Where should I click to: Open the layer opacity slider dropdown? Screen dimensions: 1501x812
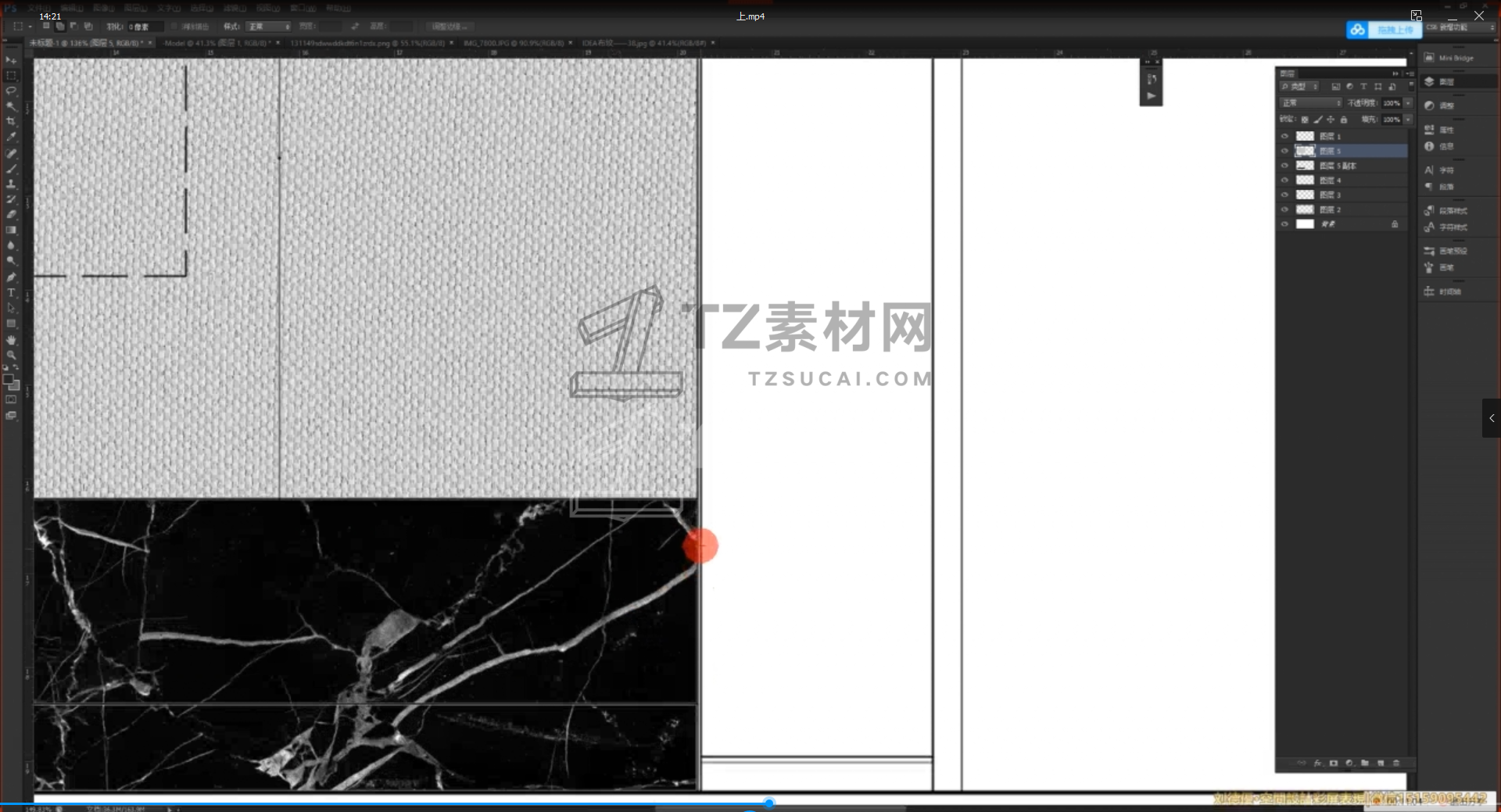click(1408, 103)
